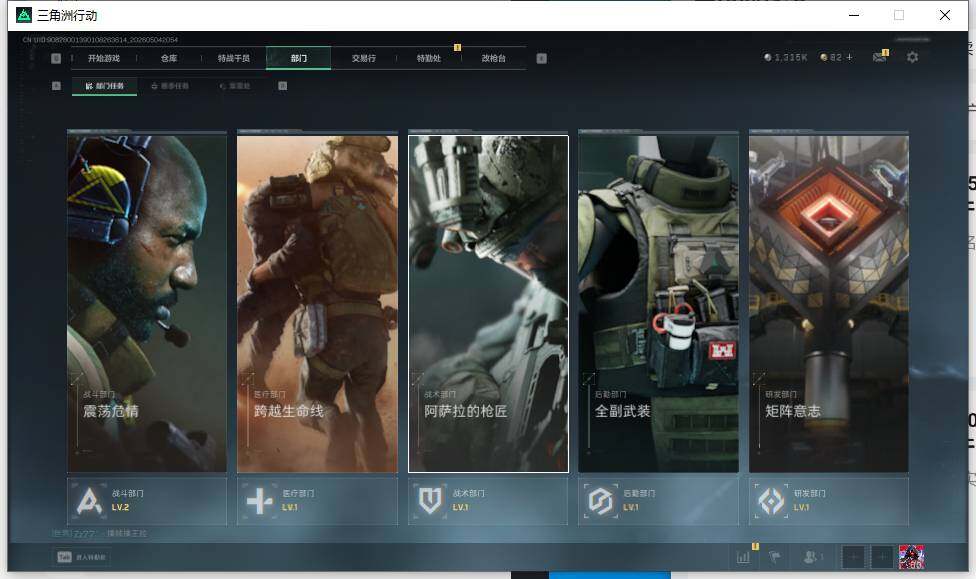Click the 三角洲行动 app logo in the title bar
Screen dimensions: 976x579
click(24, 15)
